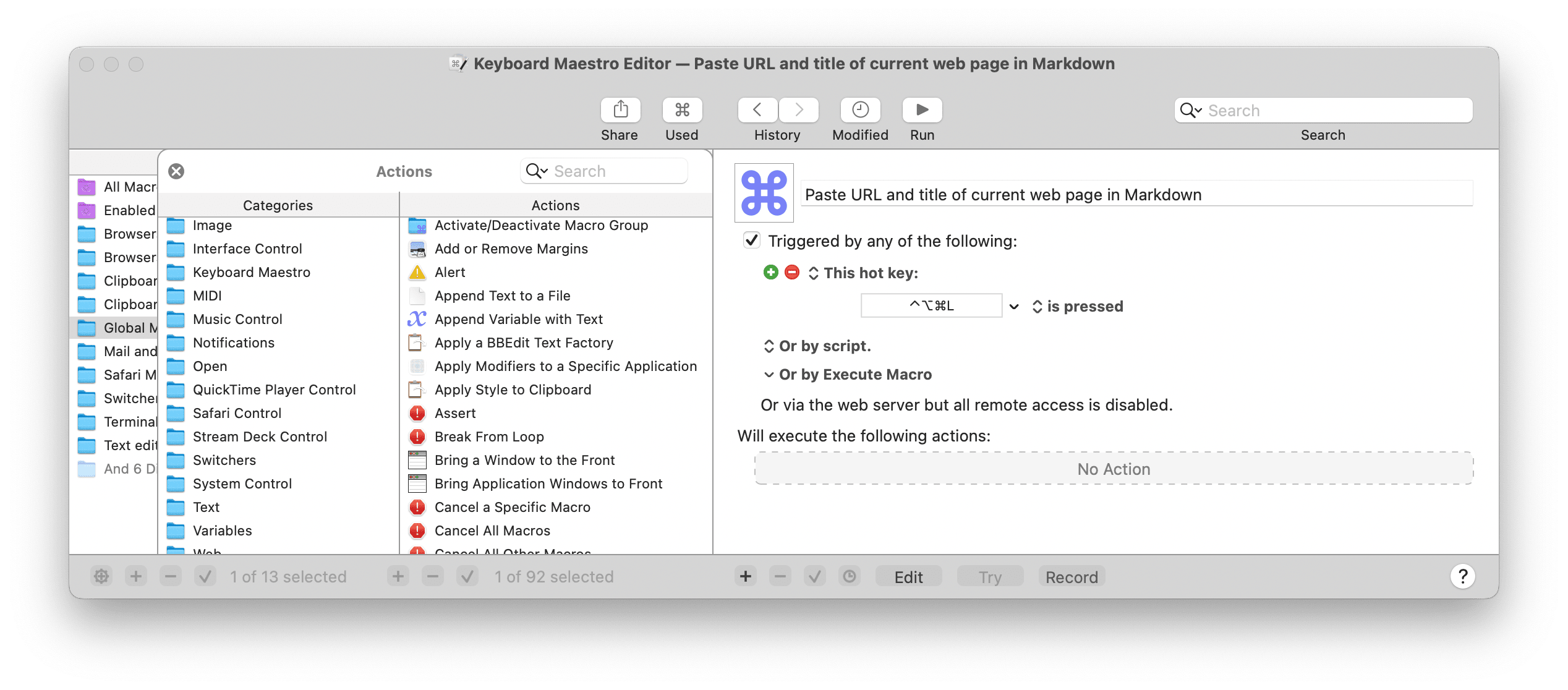Remove action with minus button

coord(780,576)
